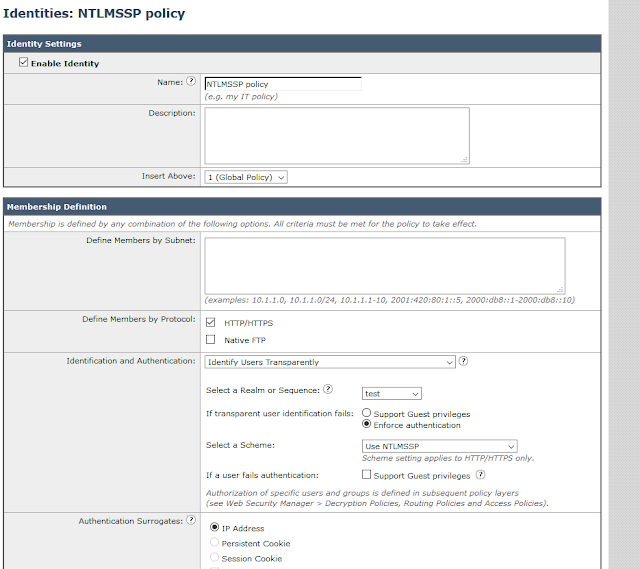Click the '(e.g. my IT policy)' hint text
Screen dimensions: 640x569
(241, 97)
